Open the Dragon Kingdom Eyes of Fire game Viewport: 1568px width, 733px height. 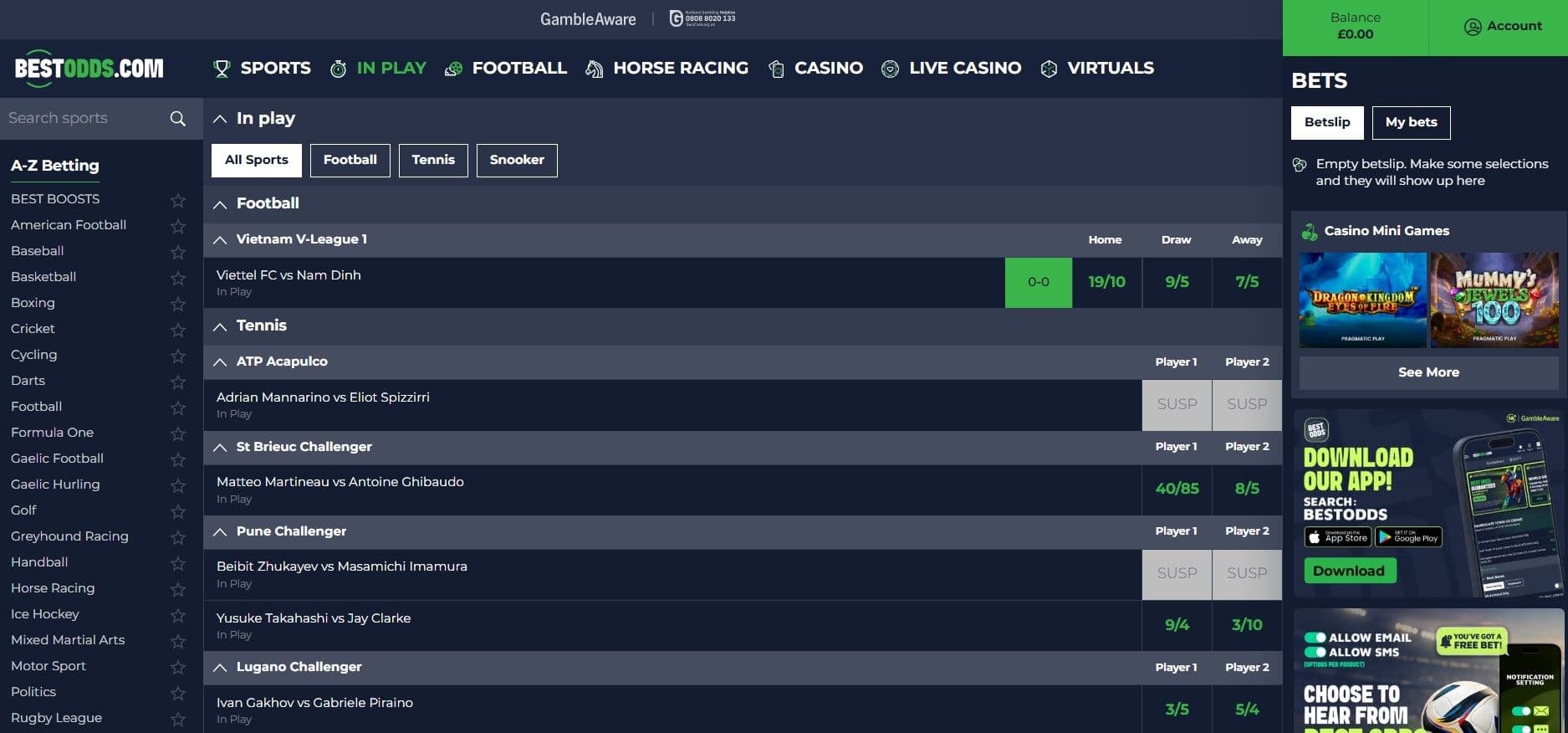click(1363, 300)
